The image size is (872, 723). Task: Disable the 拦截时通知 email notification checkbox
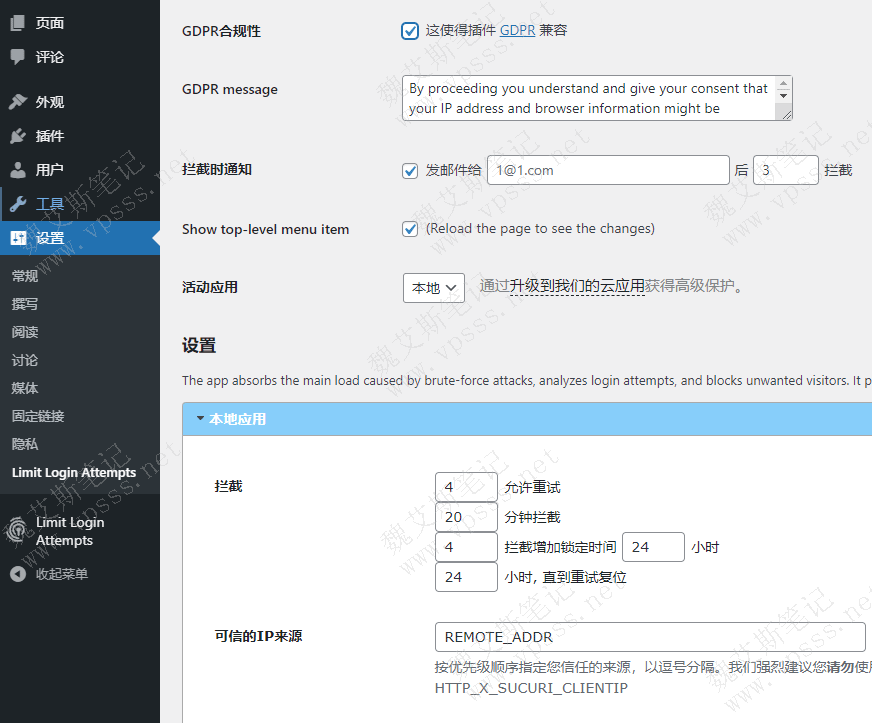tap(409, 170)
